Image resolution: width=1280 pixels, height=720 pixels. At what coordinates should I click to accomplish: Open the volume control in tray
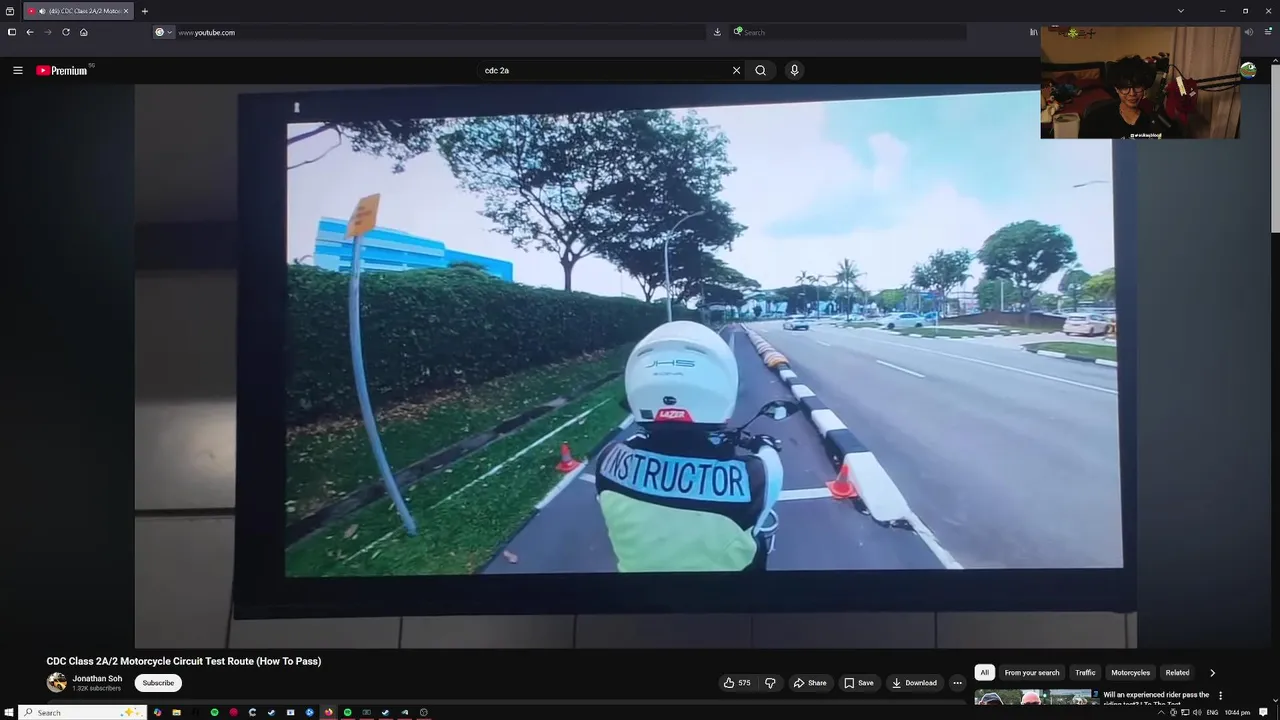click(1197, 712)
